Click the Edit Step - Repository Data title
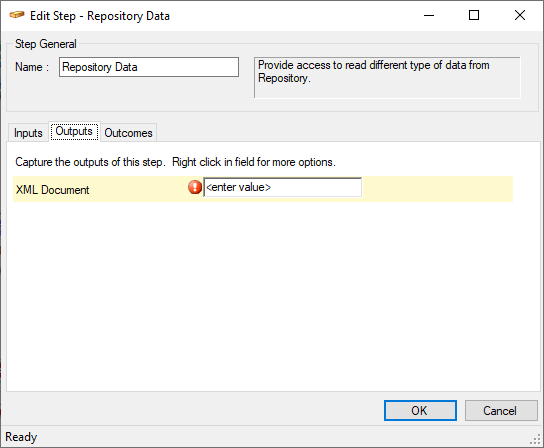The image size is (544, 448). pos(100,16)
